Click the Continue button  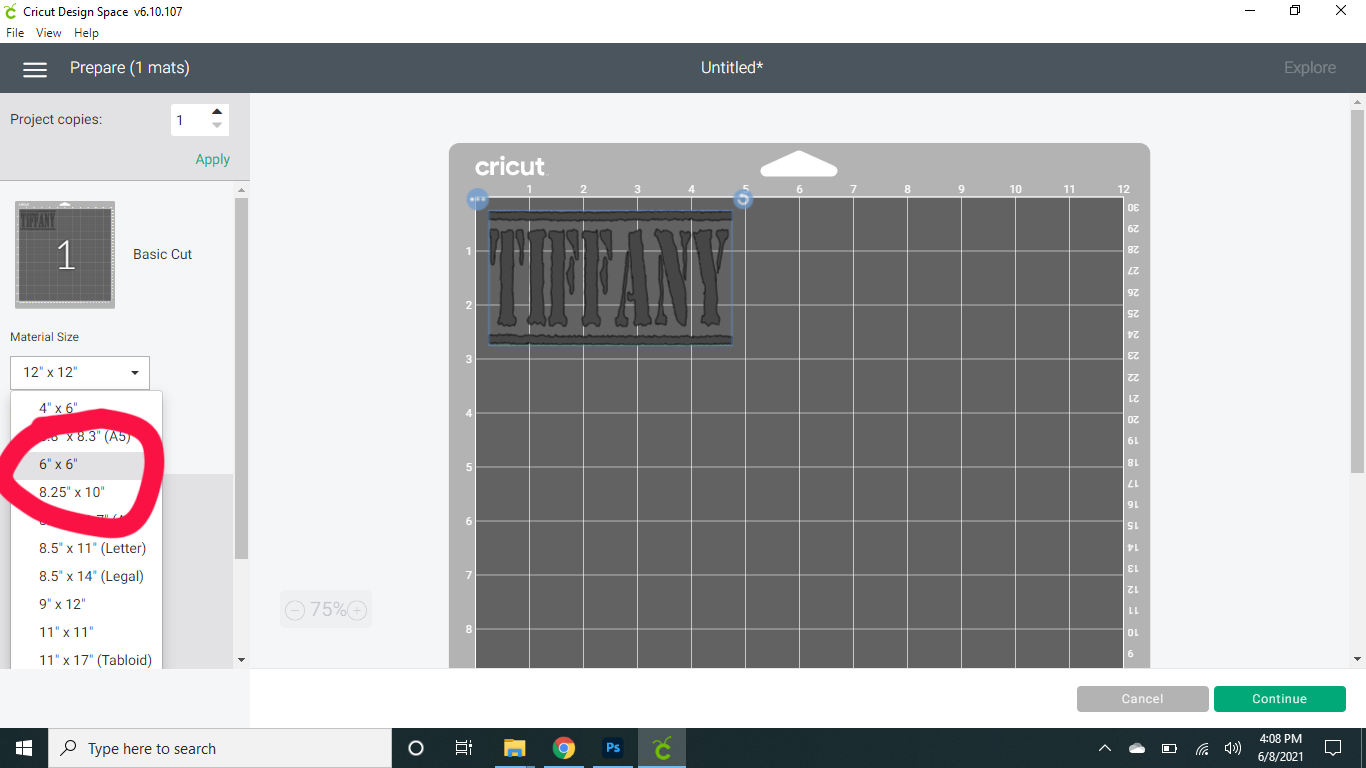click(1279, 699)
